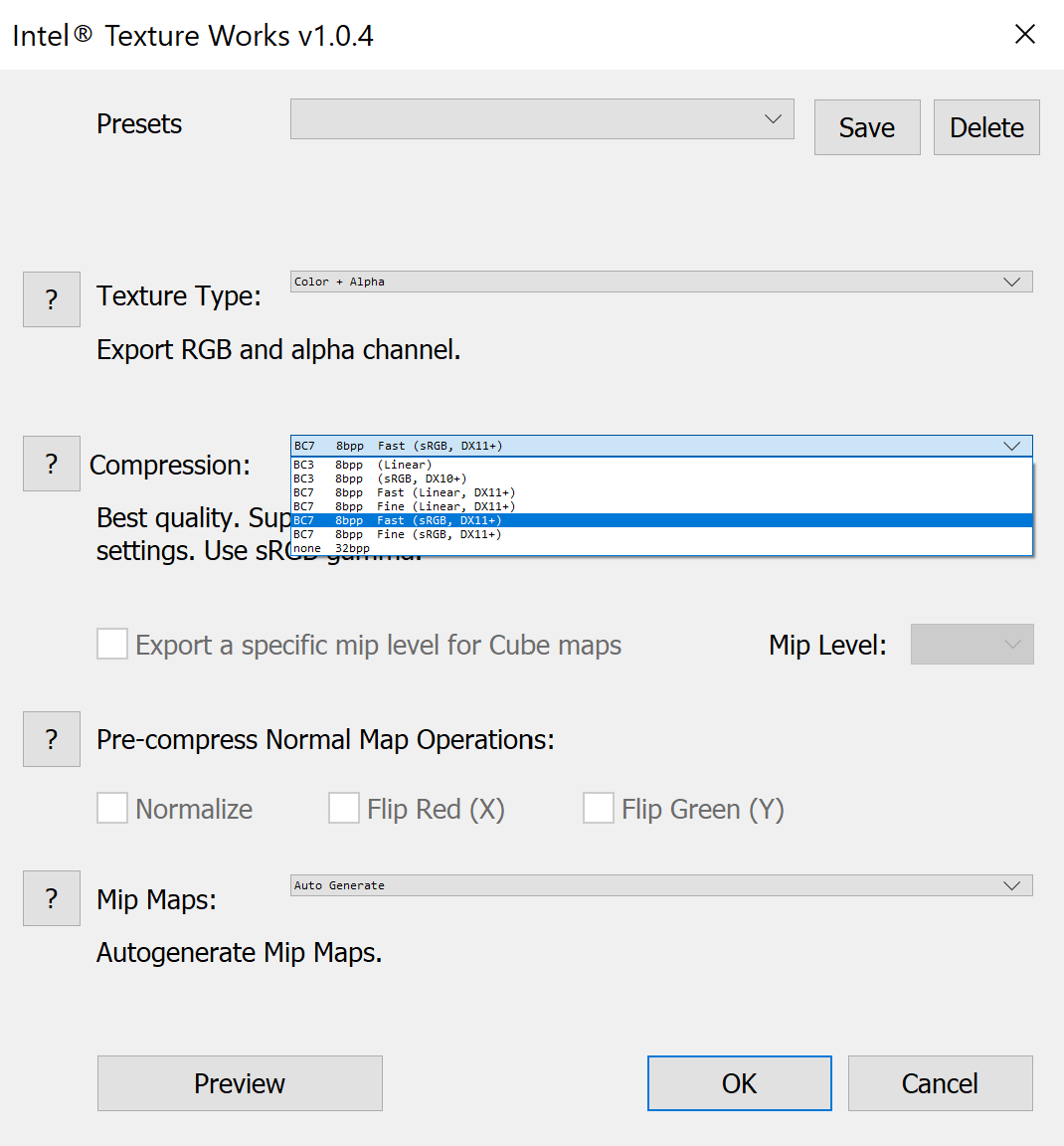This screenshot has width=1064, height=1146.
Task: Save the current preset
Action: 867,127
